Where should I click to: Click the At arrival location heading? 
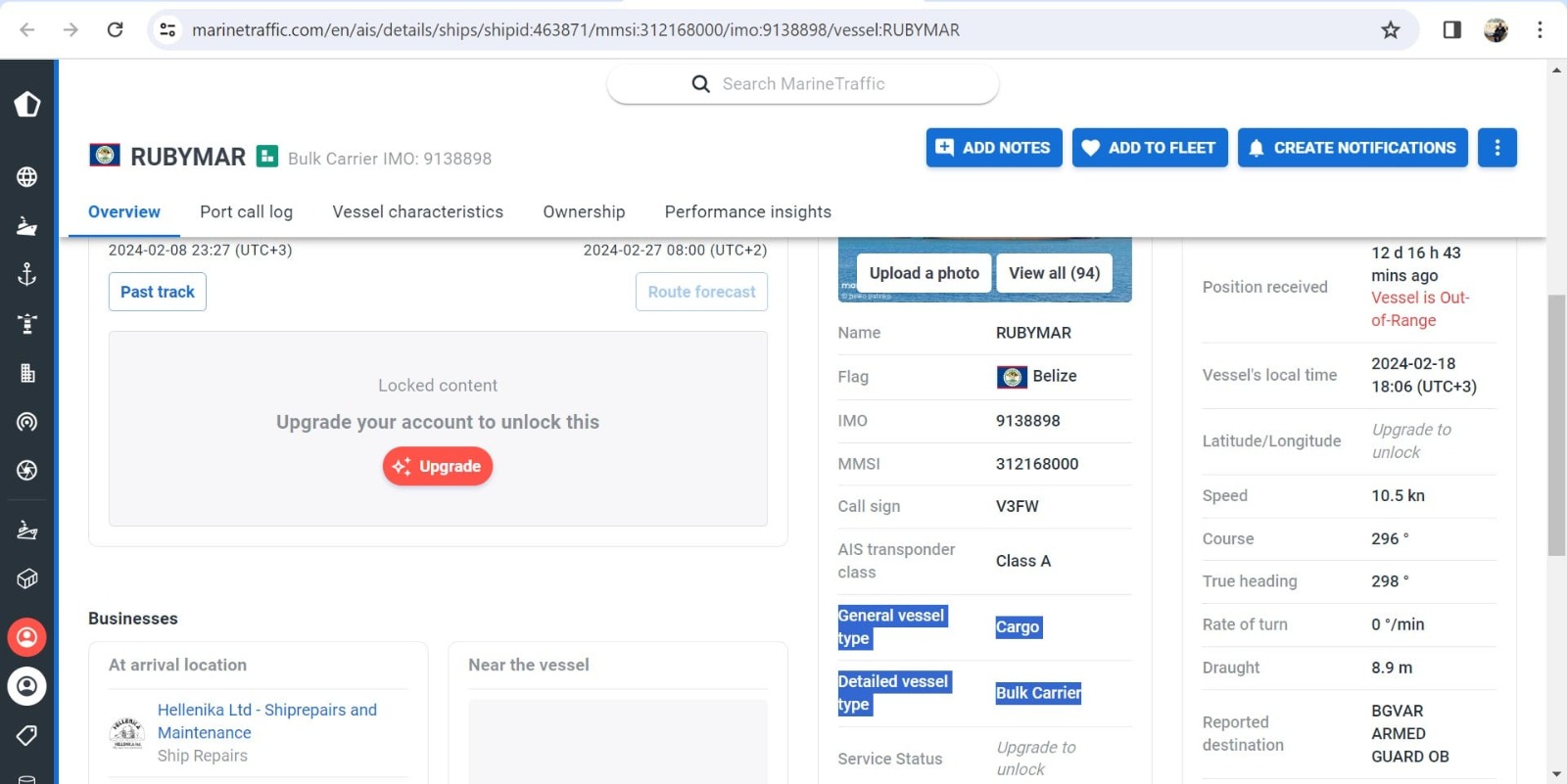177,665
